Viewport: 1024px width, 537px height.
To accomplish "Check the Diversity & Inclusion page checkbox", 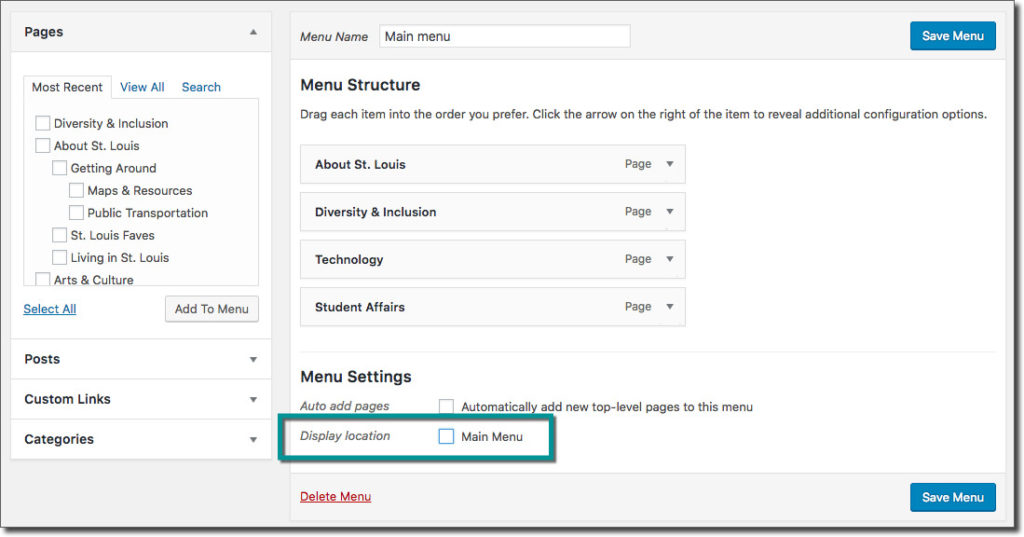I will [x=42, y=123].
